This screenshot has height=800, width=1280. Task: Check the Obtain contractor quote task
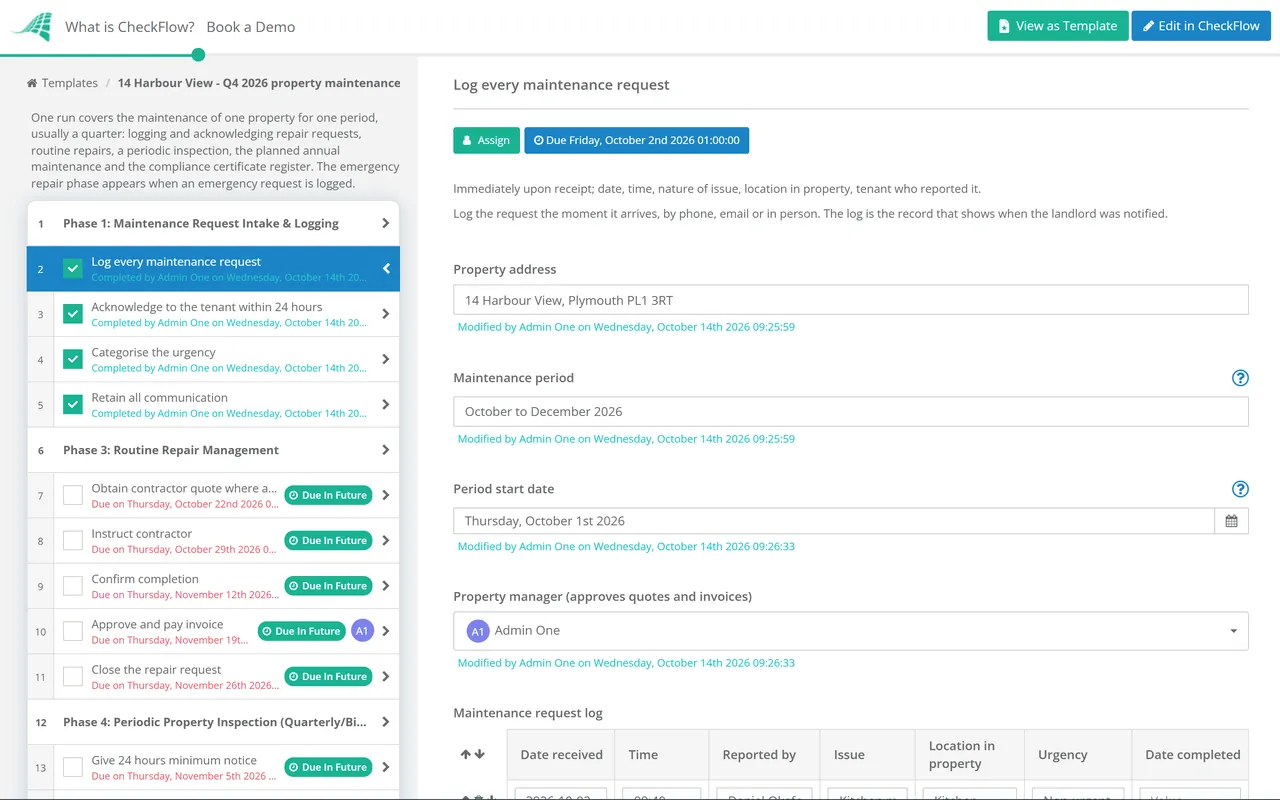pyautogui.click(x=73, y=495)
